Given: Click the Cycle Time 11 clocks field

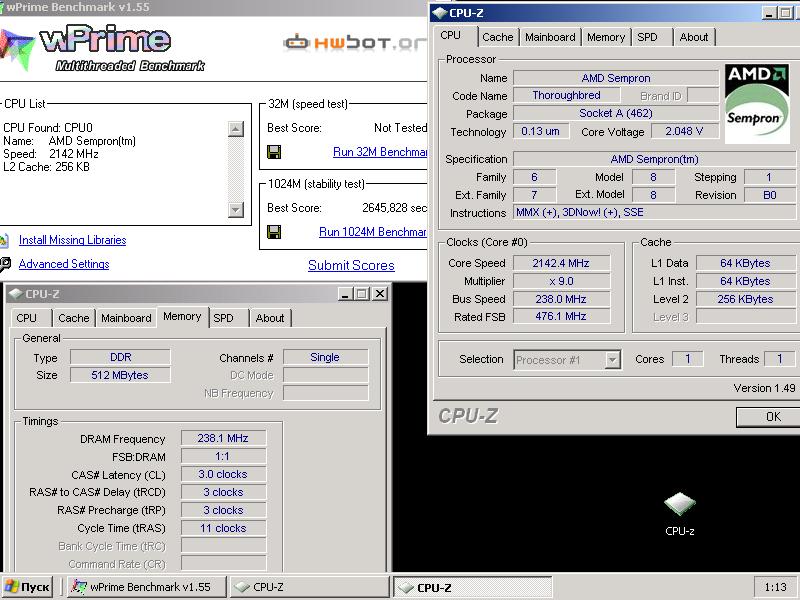Looking at the screenshot, I should point(223,528).
